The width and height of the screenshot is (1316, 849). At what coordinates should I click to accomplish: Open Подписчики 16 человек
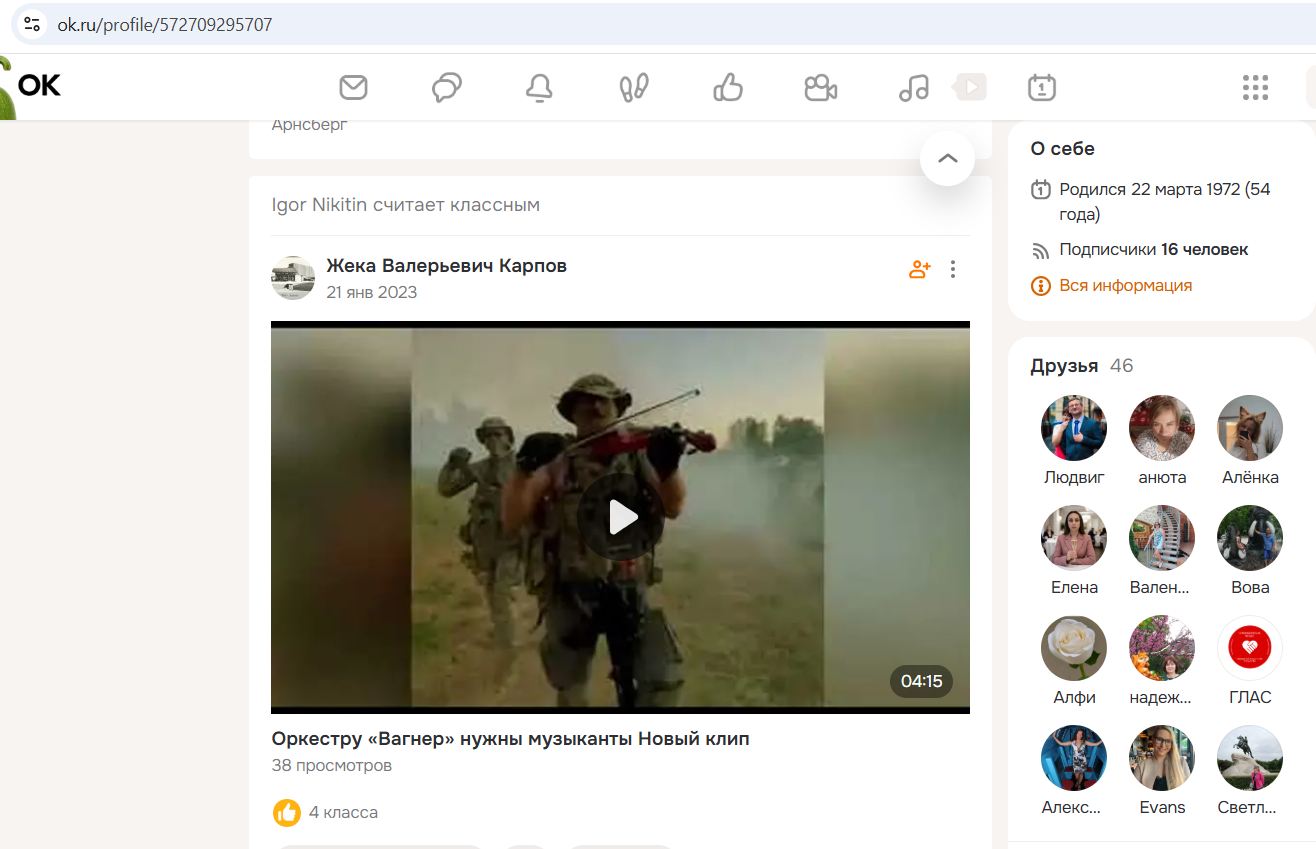point(1153,249)
